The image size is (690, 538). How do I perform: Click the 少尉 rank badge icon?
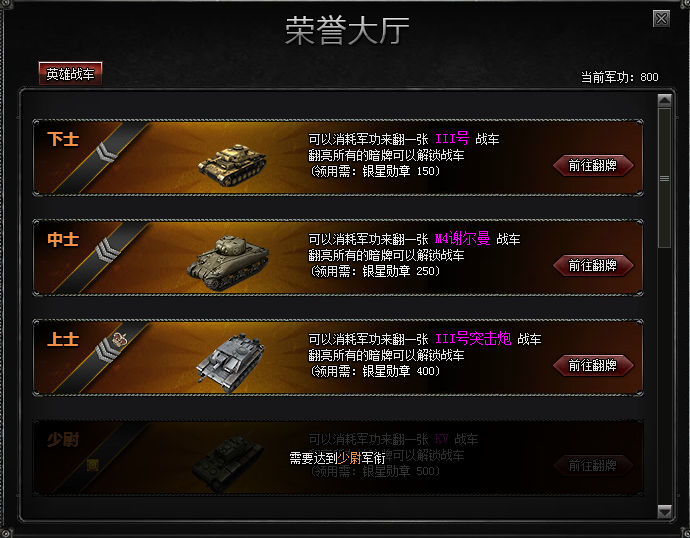coord(92,465)
